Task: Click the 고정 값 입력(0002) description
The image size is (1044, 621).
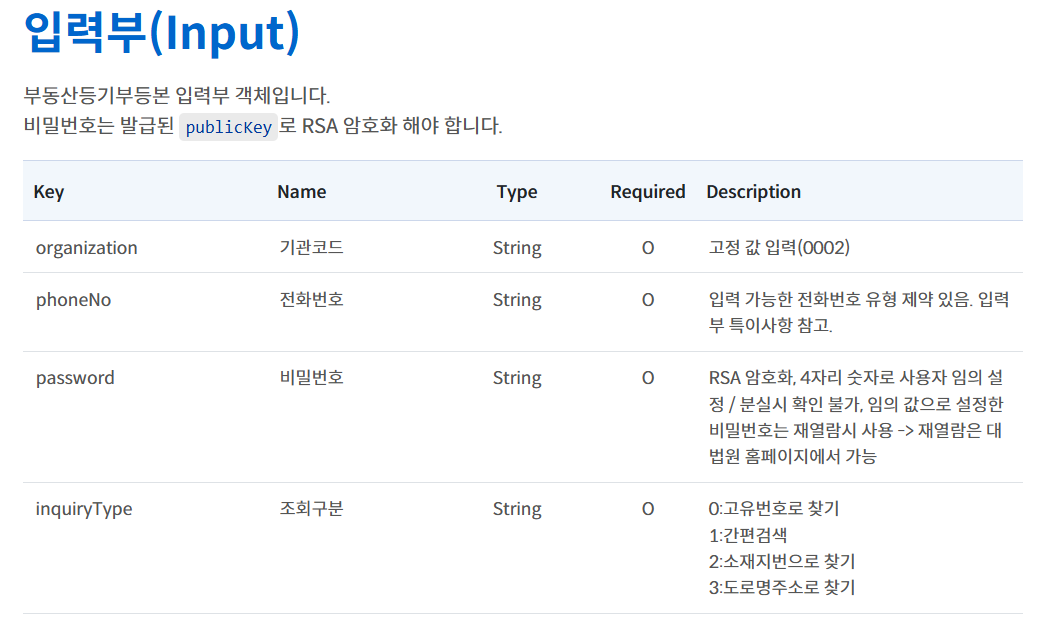Action: [779, 248]
